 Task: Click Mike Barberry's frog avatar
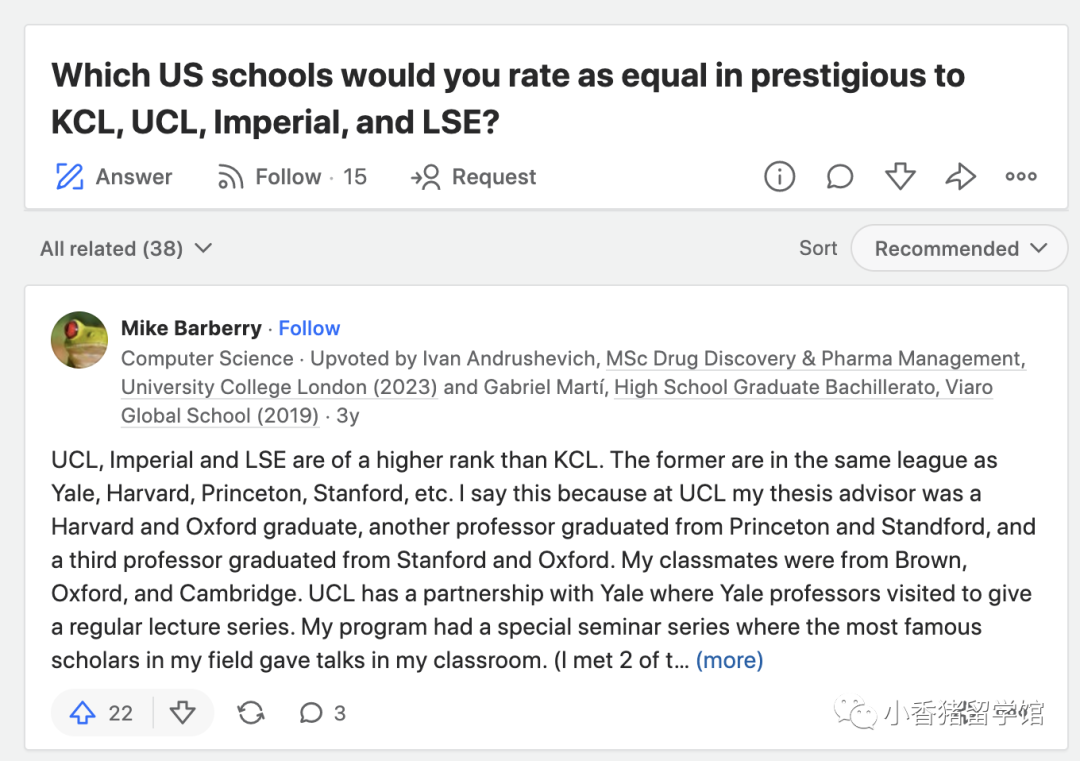coord(79,340)
